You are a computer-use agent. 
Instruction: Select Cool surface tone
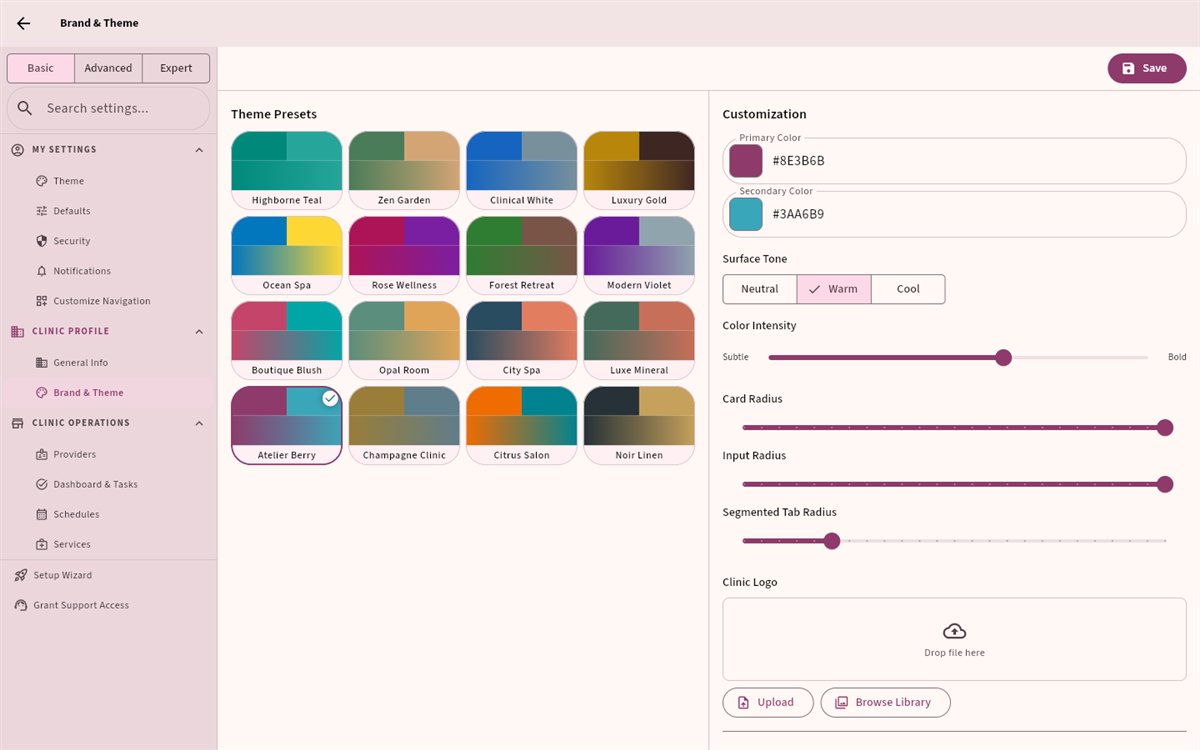click(x=908, y=289)
